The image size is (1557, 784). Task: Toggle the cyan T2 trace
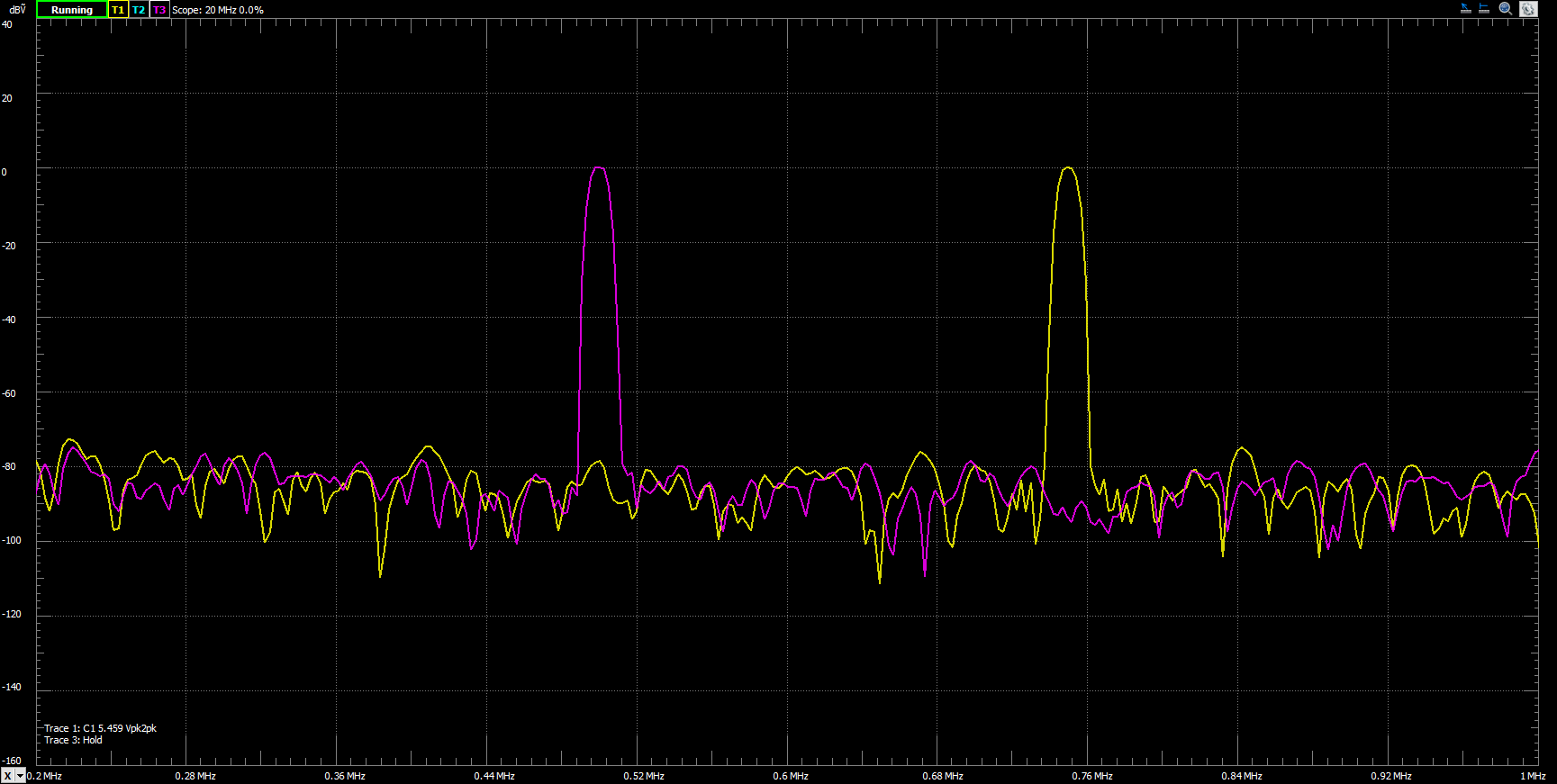point(139,10)
